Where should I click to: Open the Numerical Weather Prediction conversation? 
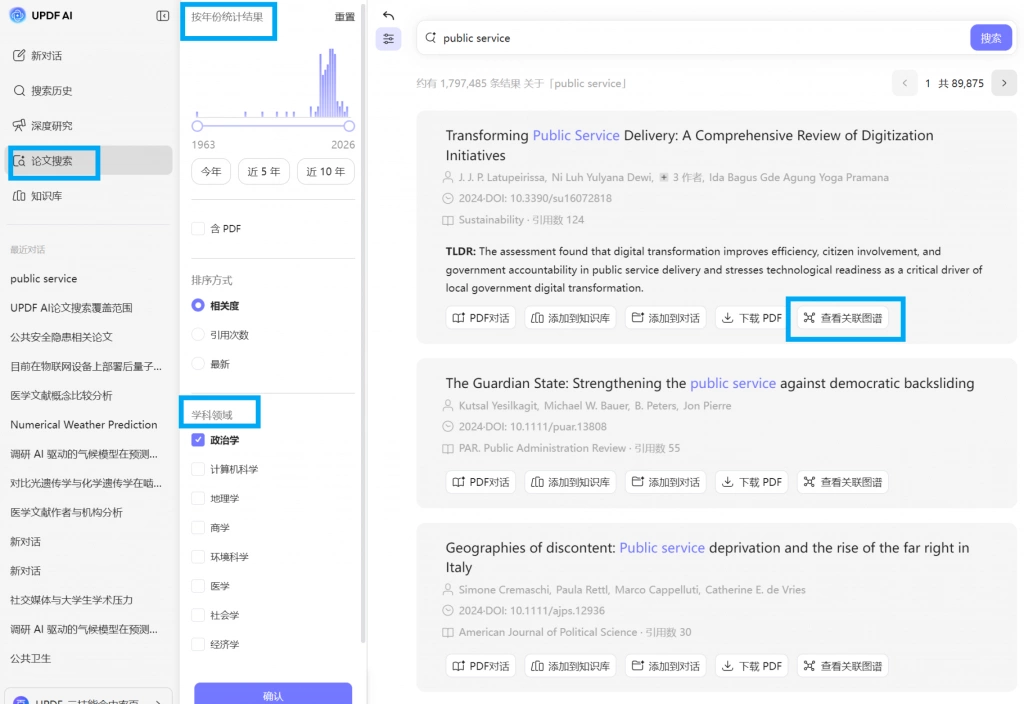tap(84, 425)
